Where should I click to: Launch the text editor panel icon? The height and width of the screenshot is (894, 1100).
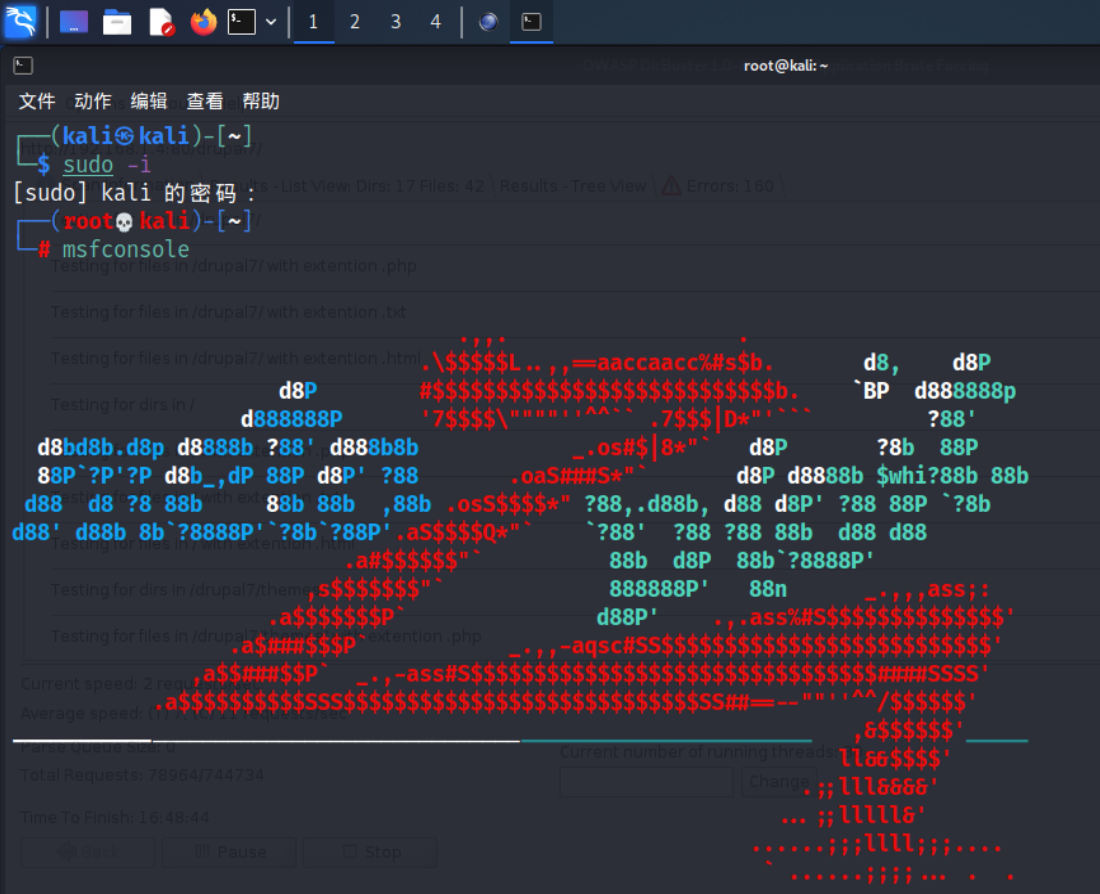pyautogui.click(x=161, y=22)
